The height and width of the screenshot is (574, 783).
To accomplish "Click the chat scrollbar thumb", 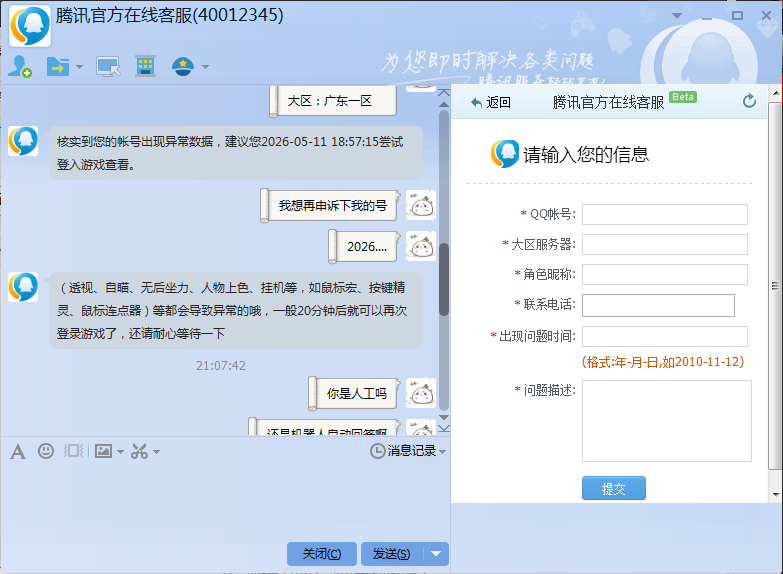I will (x=443, y=279).
